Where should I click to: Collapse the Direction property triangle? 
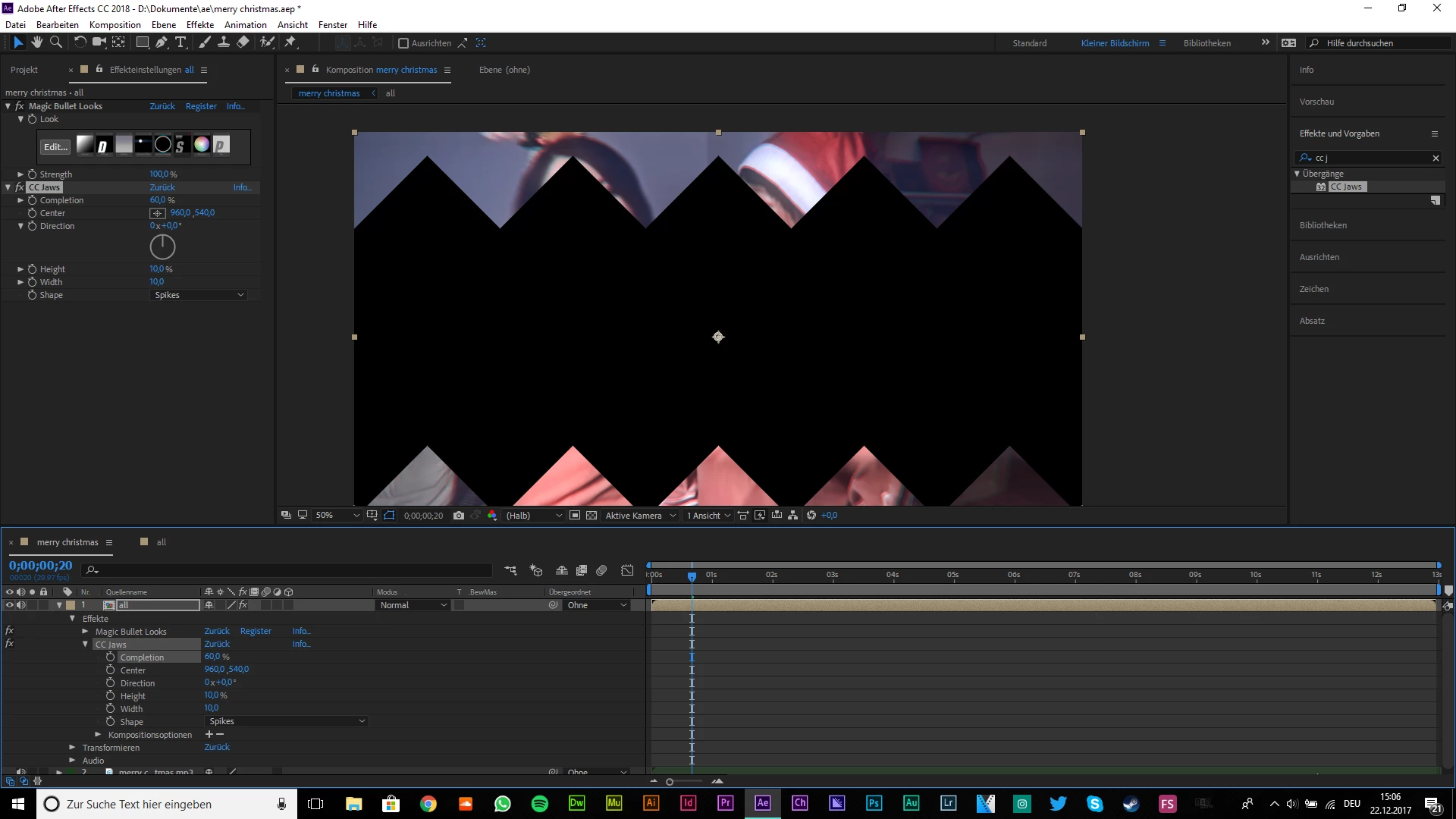click(21, 226)
